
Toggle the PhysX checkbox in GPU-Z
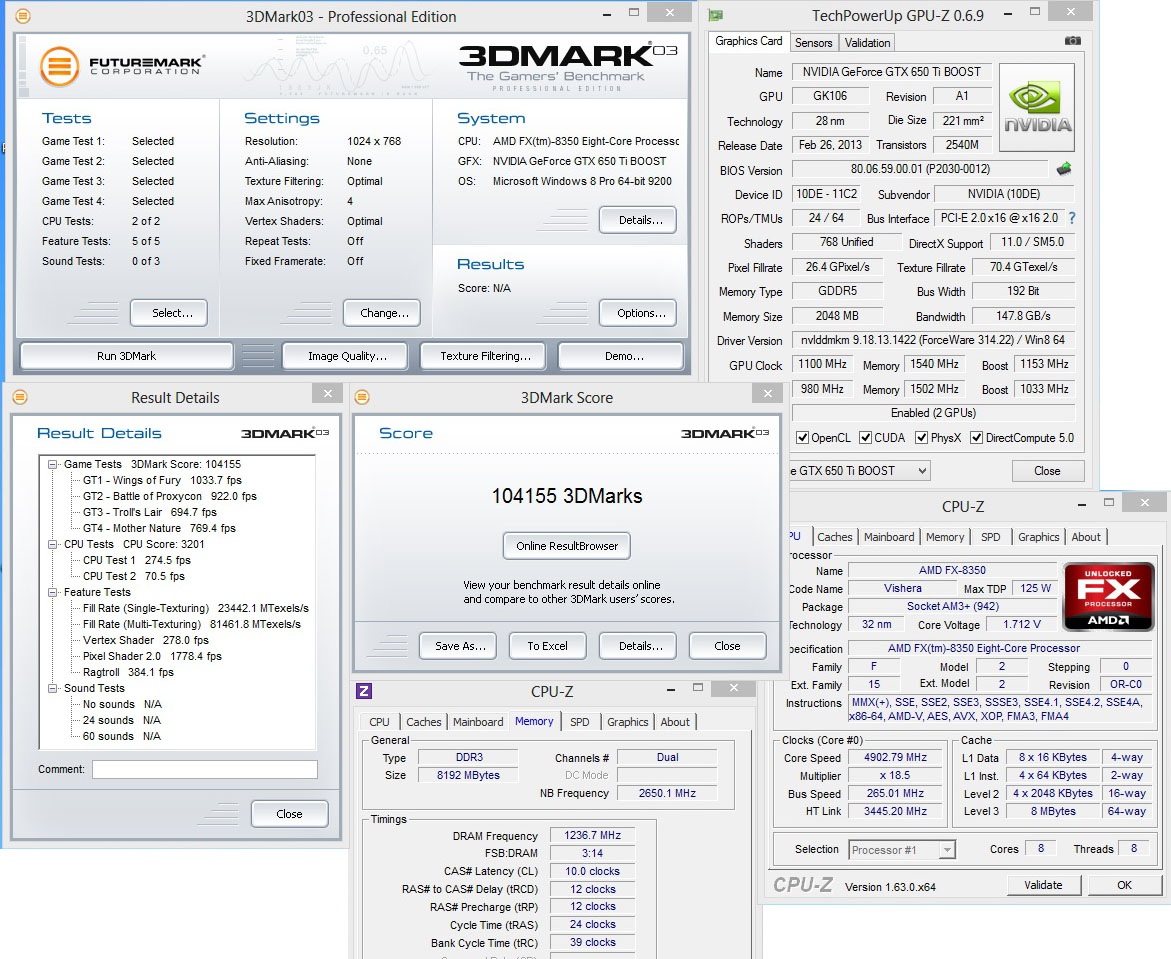coord(922,438)
